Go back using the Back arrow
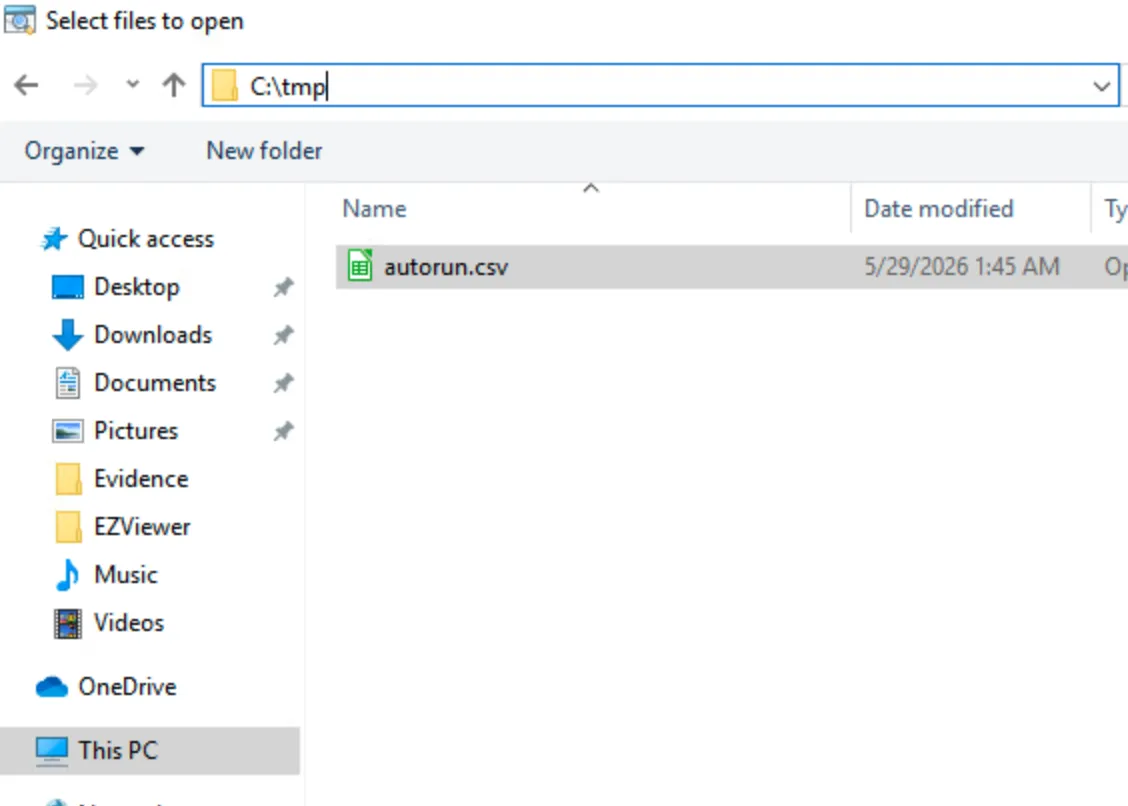This screenshot has width=1128, height=806. coord(27,86)
